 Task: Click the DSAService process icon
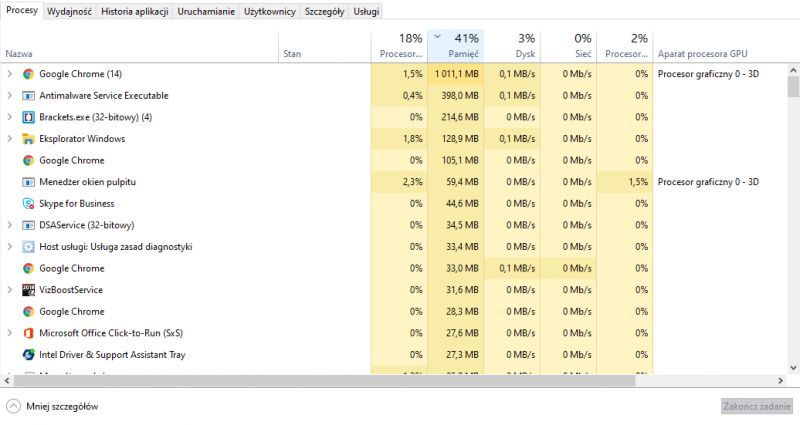29,225
